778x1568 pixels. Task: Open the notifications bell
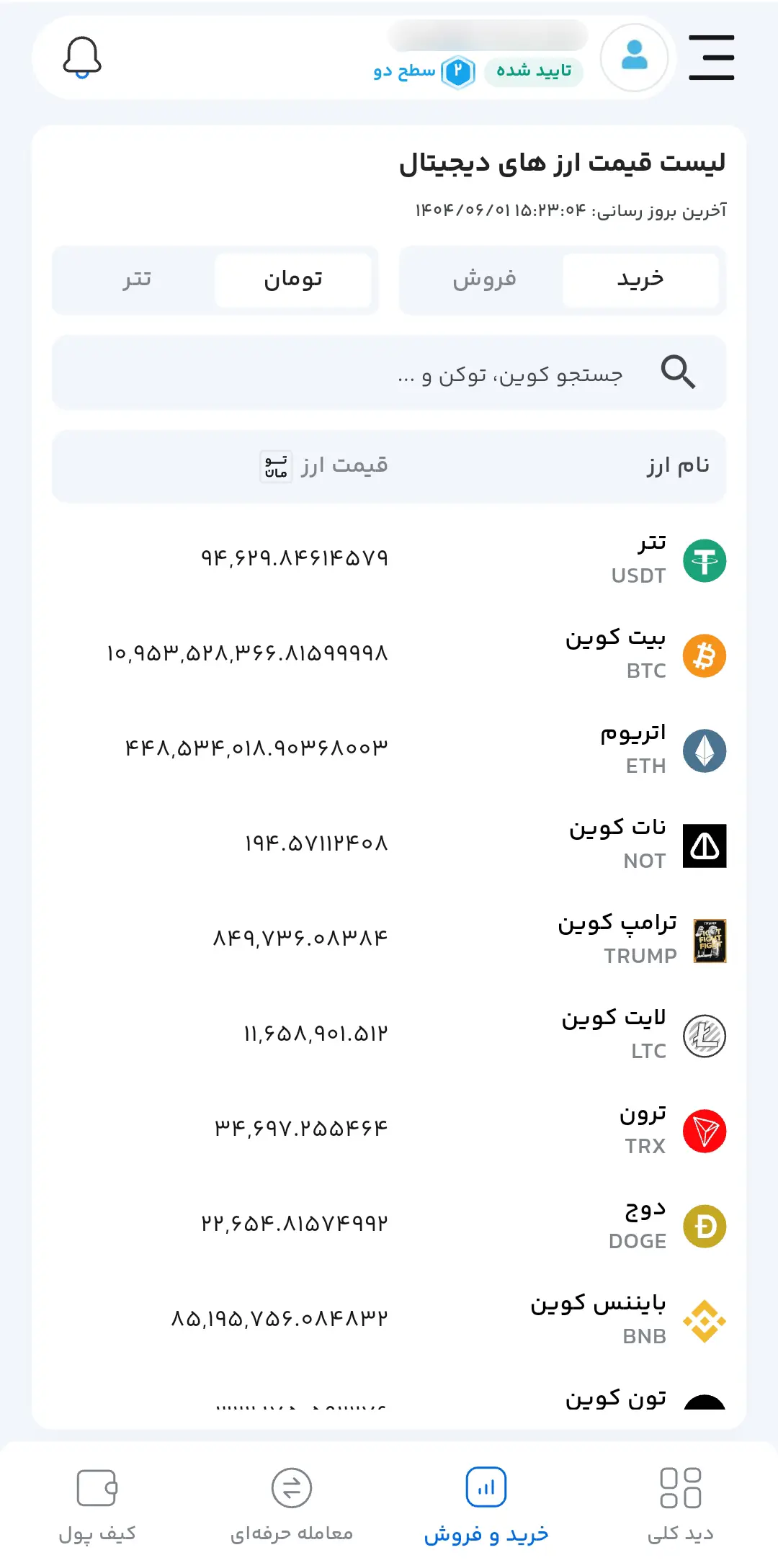click(82, 58)
